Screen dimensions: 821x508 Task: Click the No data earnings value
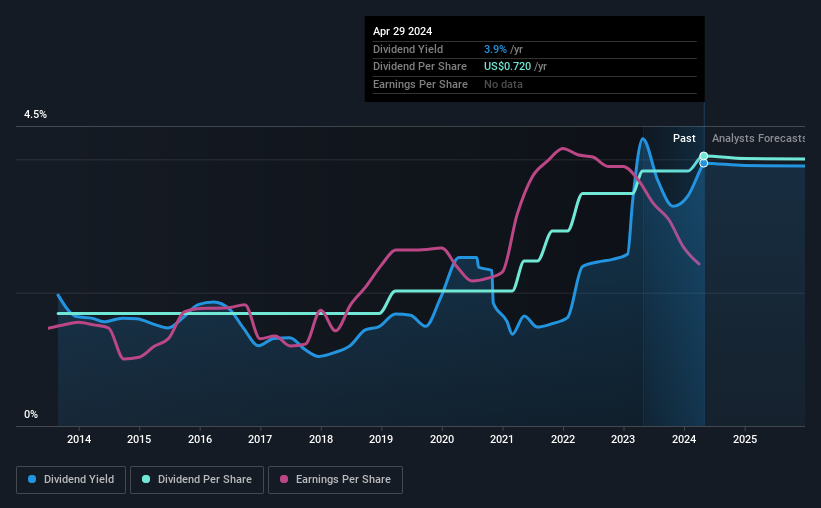click(503, 84)
